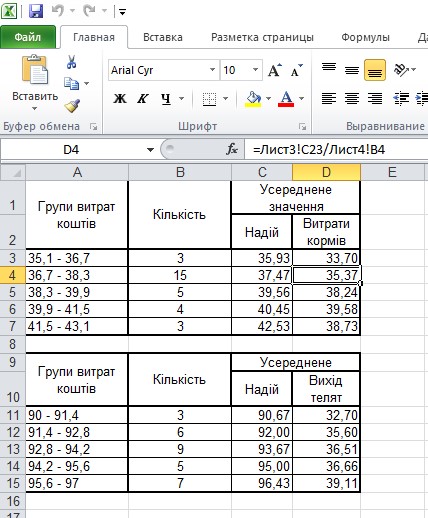This screenshot has width=428, height=518.
Task: Center text horizontally
Action: [x=352, y=98]
